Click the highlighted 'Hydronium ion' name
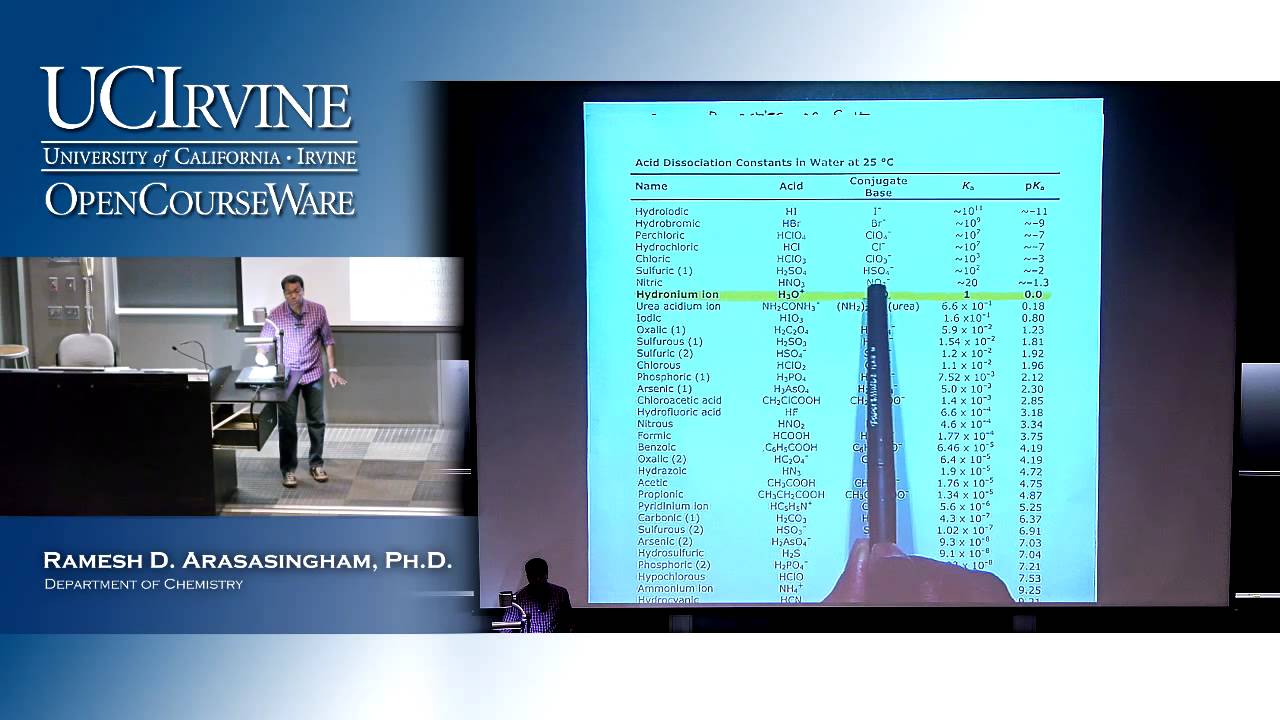Viewport: 1280px width, 720px height. (x=677, y=295)
